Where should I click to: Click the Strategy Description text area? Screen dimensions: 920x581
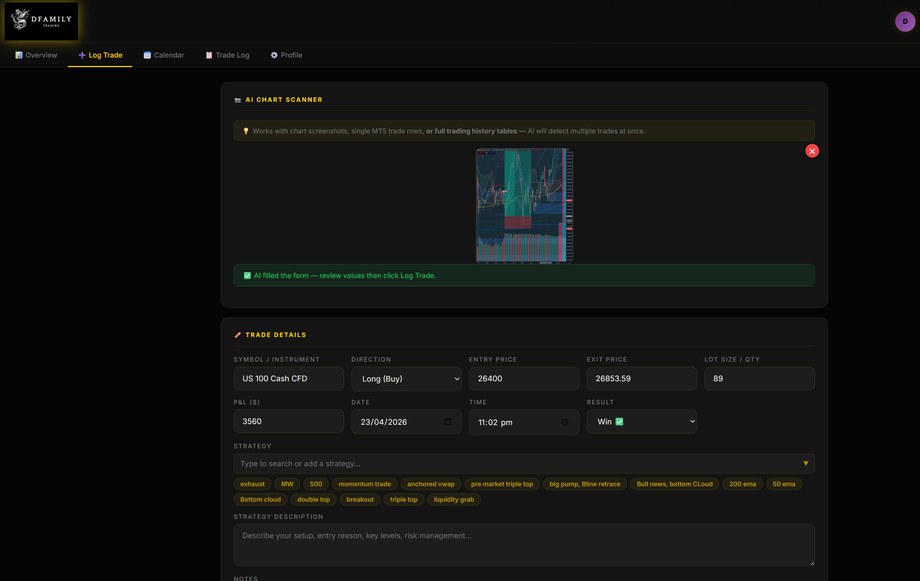tap(524, 545)
